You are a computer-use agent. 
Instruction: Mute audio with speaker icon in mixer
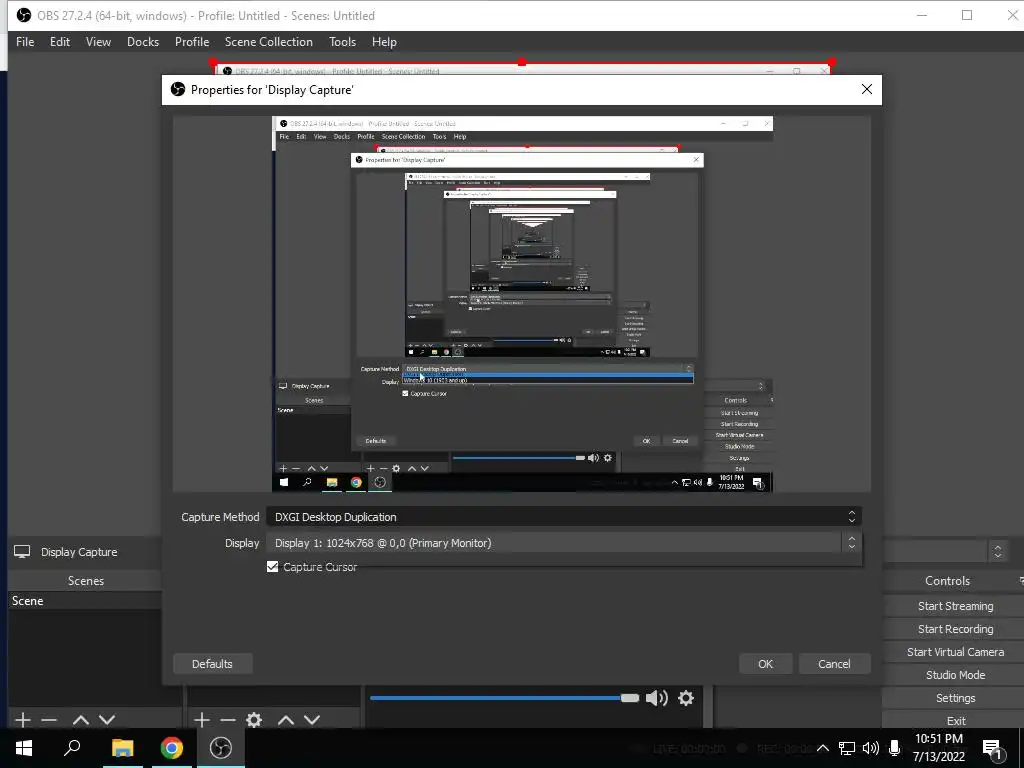pos(656,698)
